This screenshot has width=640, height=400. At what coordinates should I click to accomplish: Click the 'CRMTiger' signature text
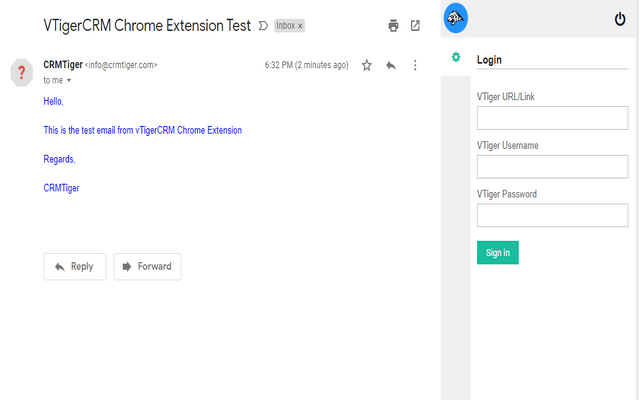click(x=61, y=188)
